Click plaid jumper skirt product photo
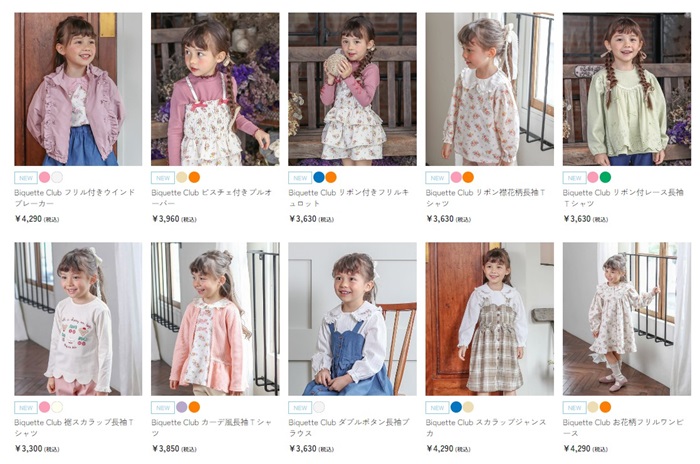700x464 pixels. pos(489,319)
